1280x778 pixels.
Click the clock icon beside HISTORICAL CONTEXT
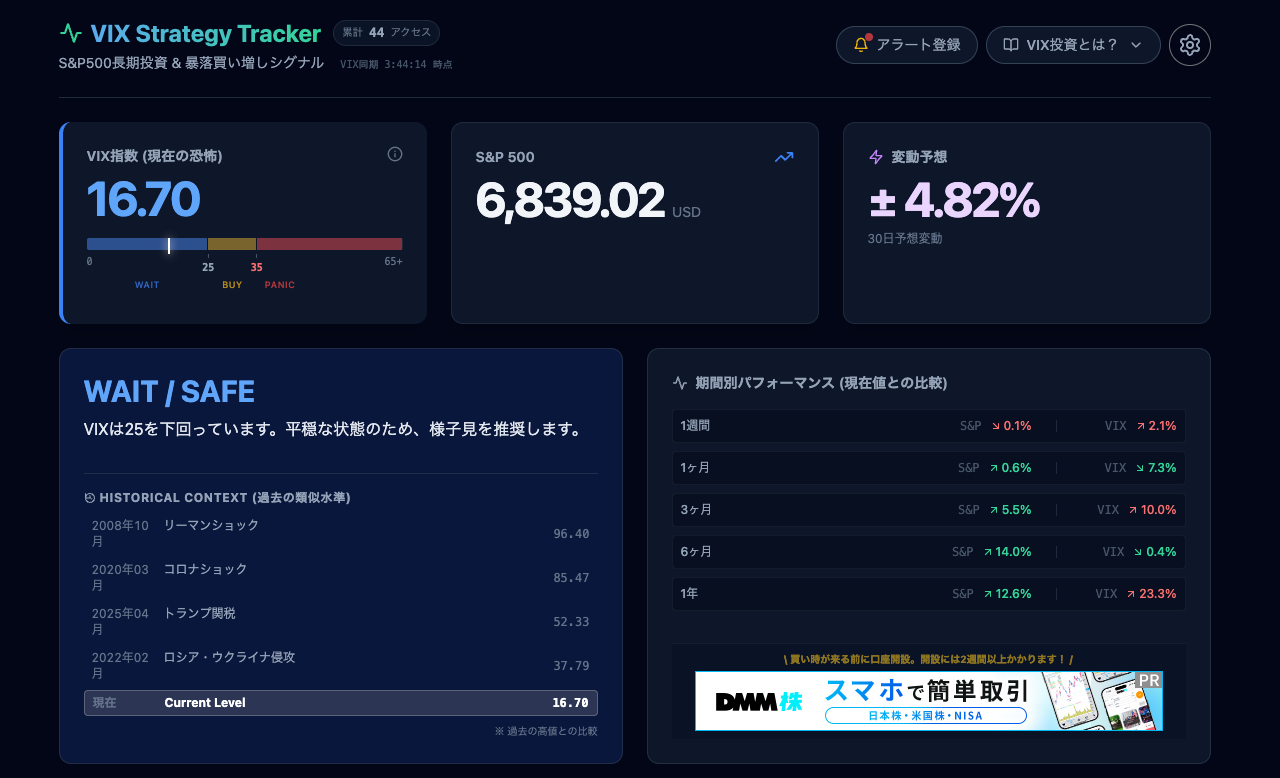coord(87,497)
